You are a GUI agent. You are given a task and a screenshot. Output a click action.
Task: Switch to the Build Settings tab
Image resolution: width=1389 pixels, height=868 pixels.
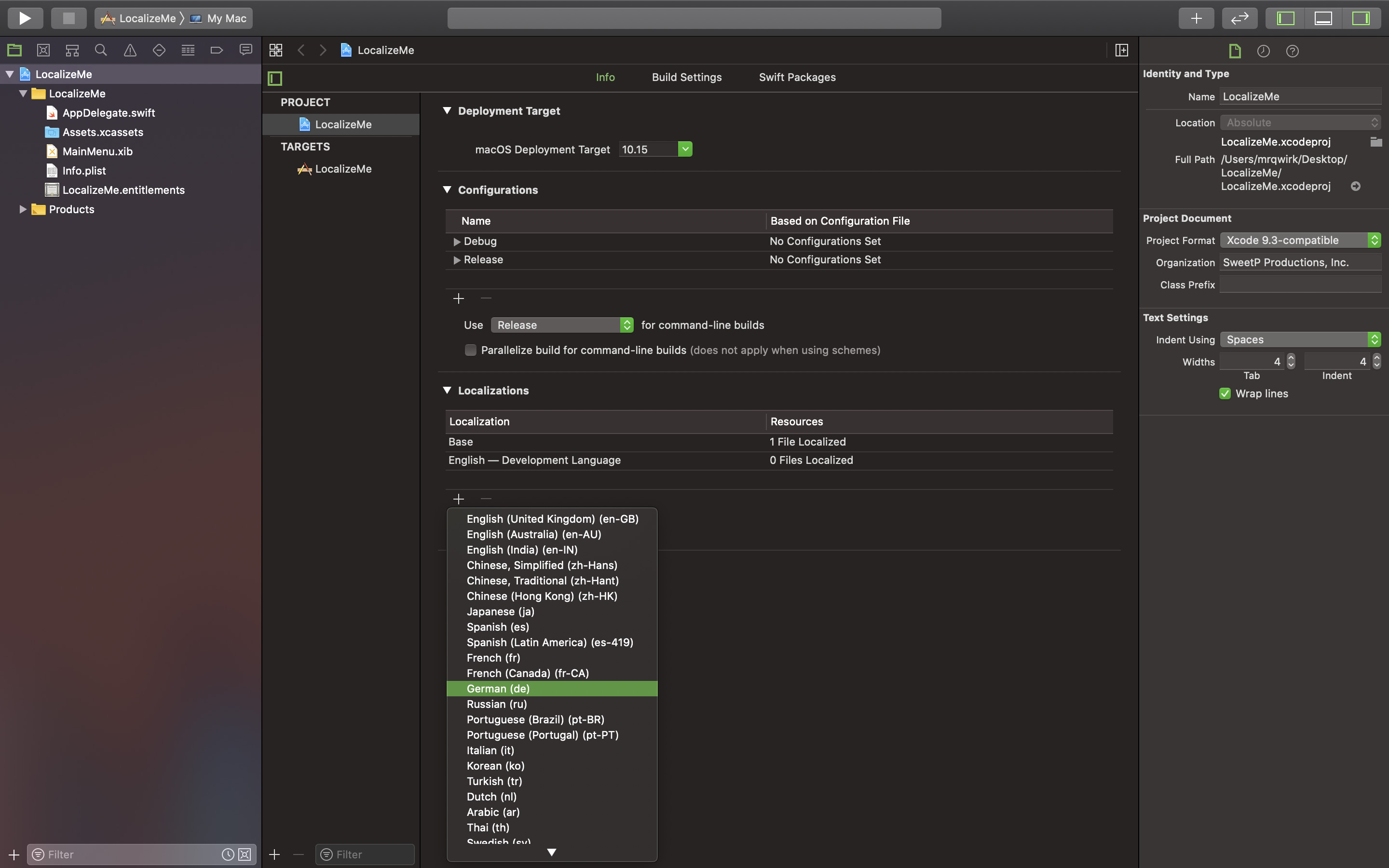(x=686, y=77)
